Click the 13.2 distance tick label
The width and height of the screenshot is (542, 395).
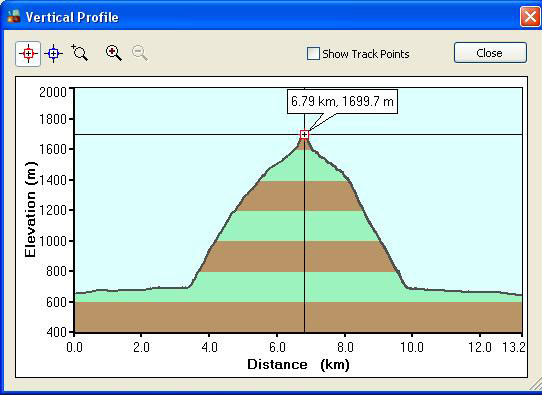pyautogui.click(x=513, y=347)
